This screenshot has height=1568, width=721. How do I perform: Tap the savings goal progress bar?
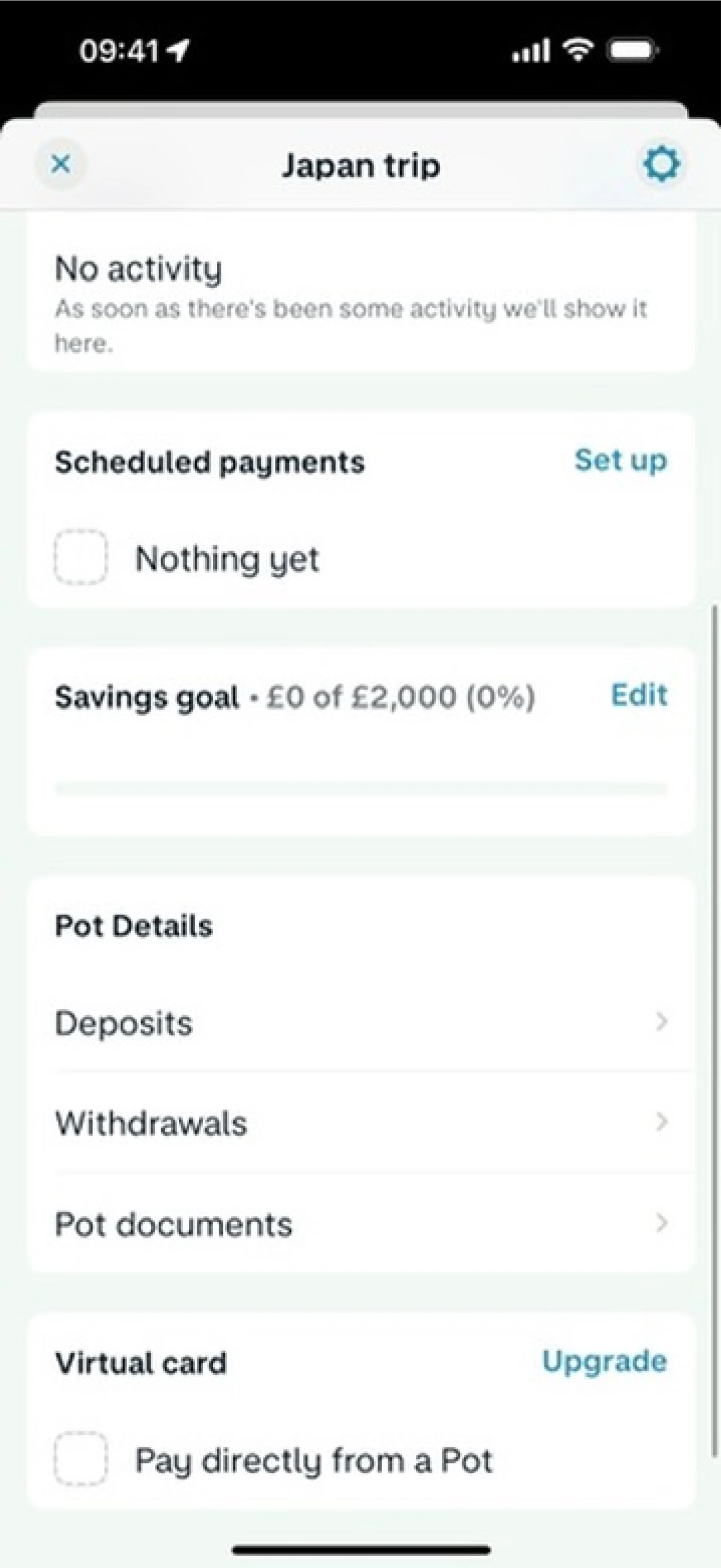[x=360, y=789]
